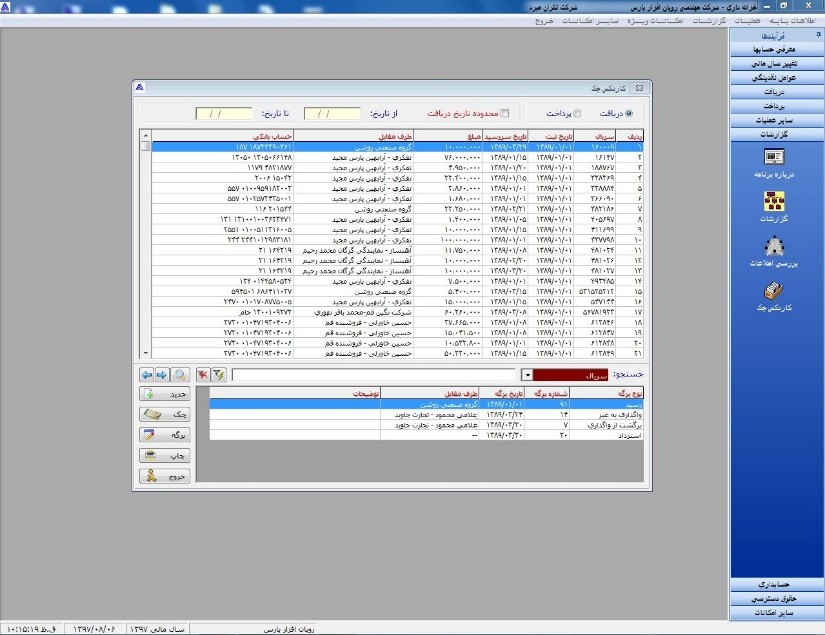The image size is (825, 635).
Task: Sort by the سریال column header
Action: (595, 136)
